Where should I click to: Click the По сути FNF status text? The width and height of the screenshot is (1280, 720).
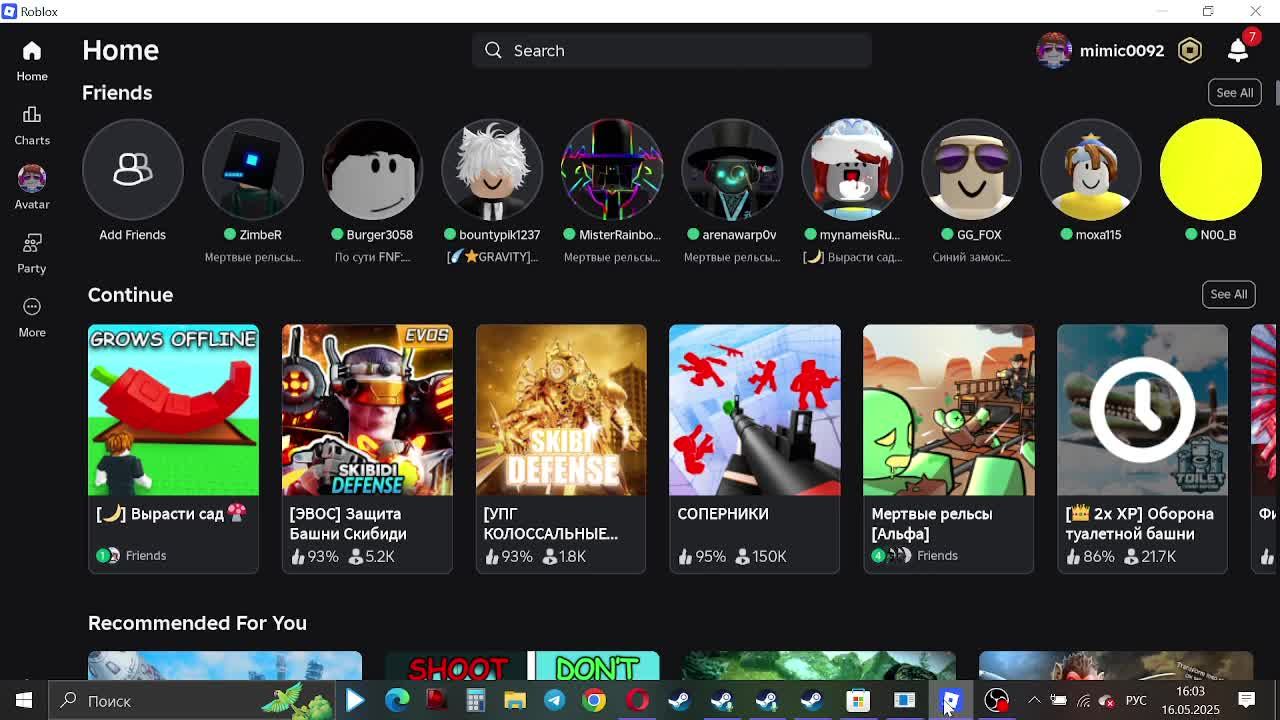[373, 257]
